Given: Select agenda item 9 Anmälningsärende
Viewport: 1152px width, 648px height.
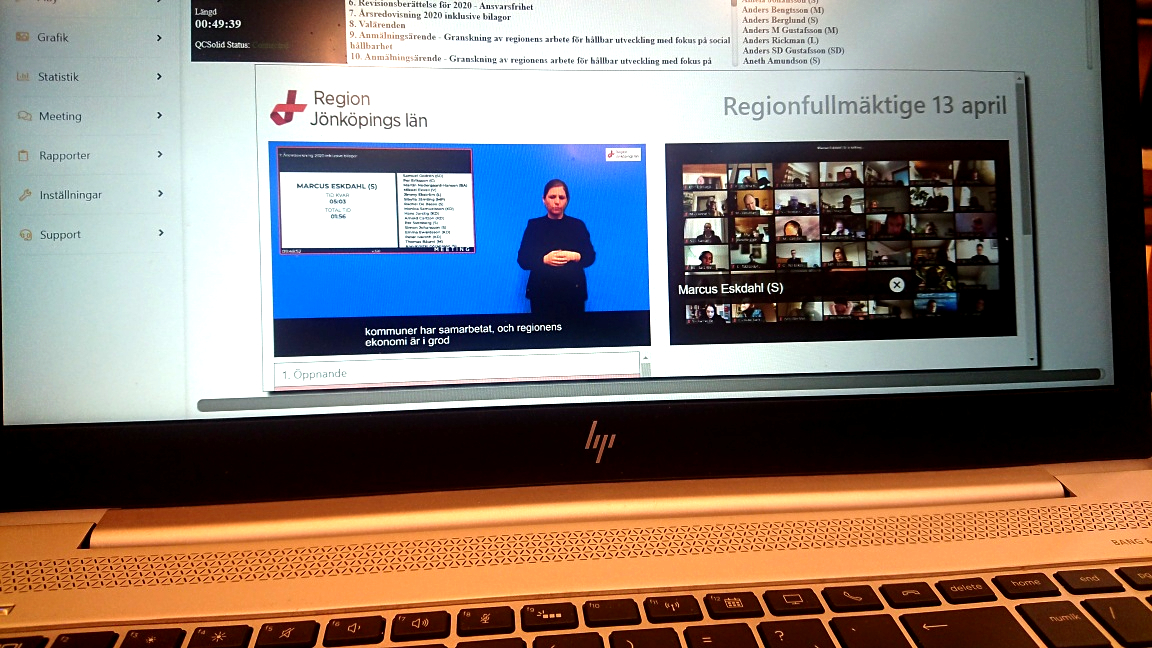Looking at the screenshot, I should 539,40.
